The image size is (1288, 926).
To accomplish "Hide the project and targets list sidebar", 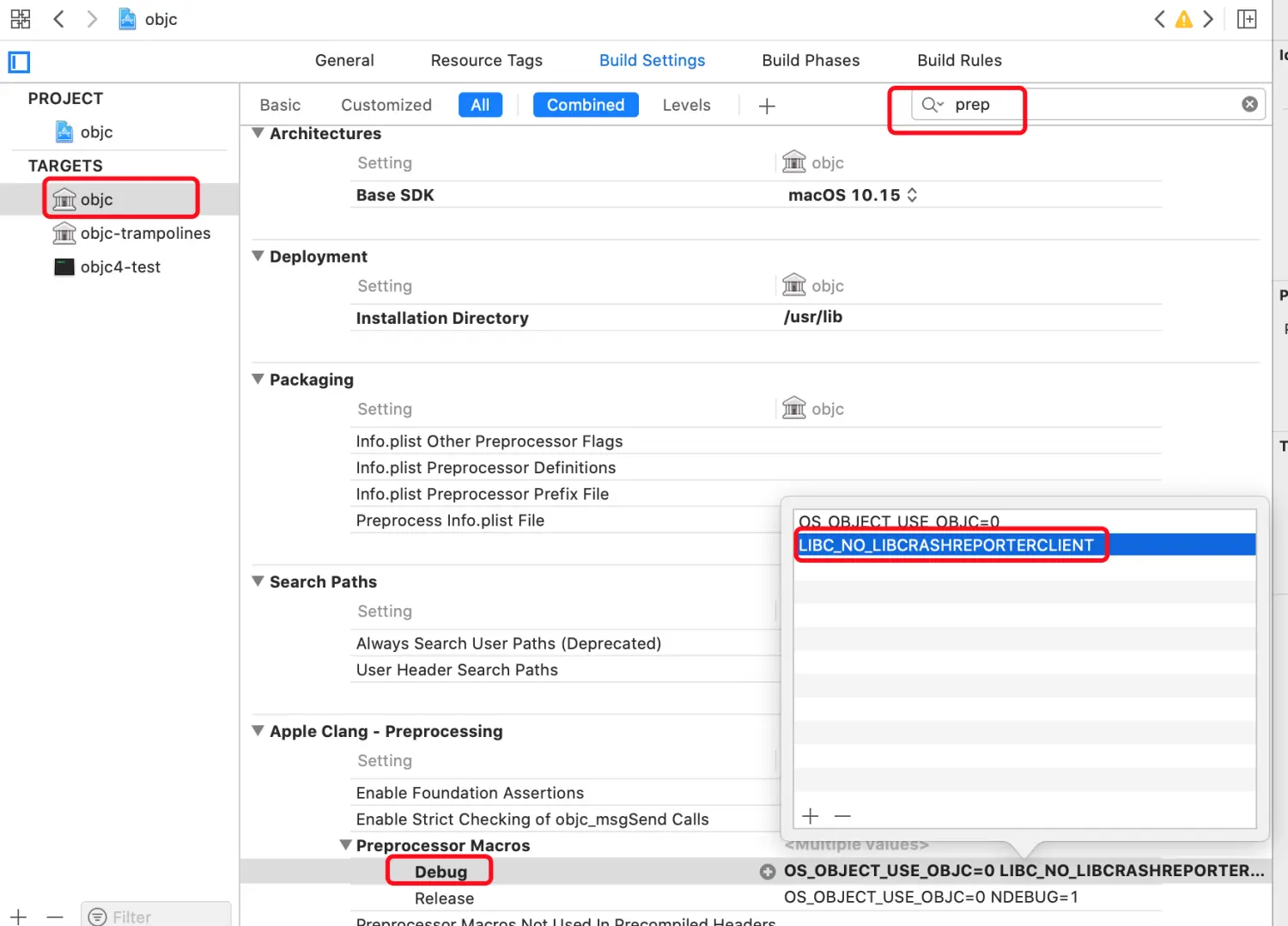I will 19,62.
